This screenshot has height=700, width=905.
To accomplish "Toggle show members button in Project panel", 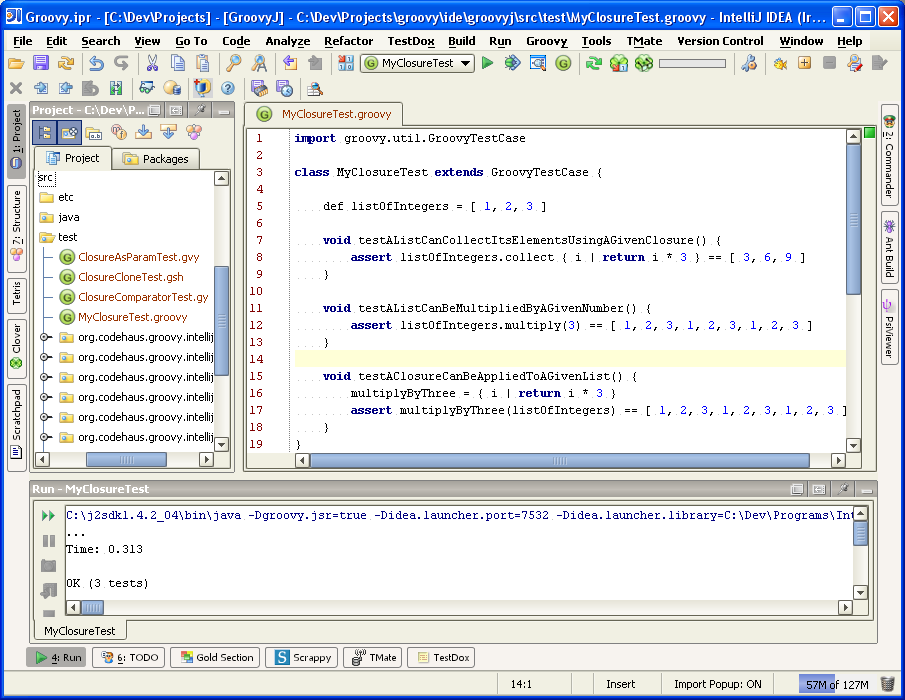I will 118,133.
